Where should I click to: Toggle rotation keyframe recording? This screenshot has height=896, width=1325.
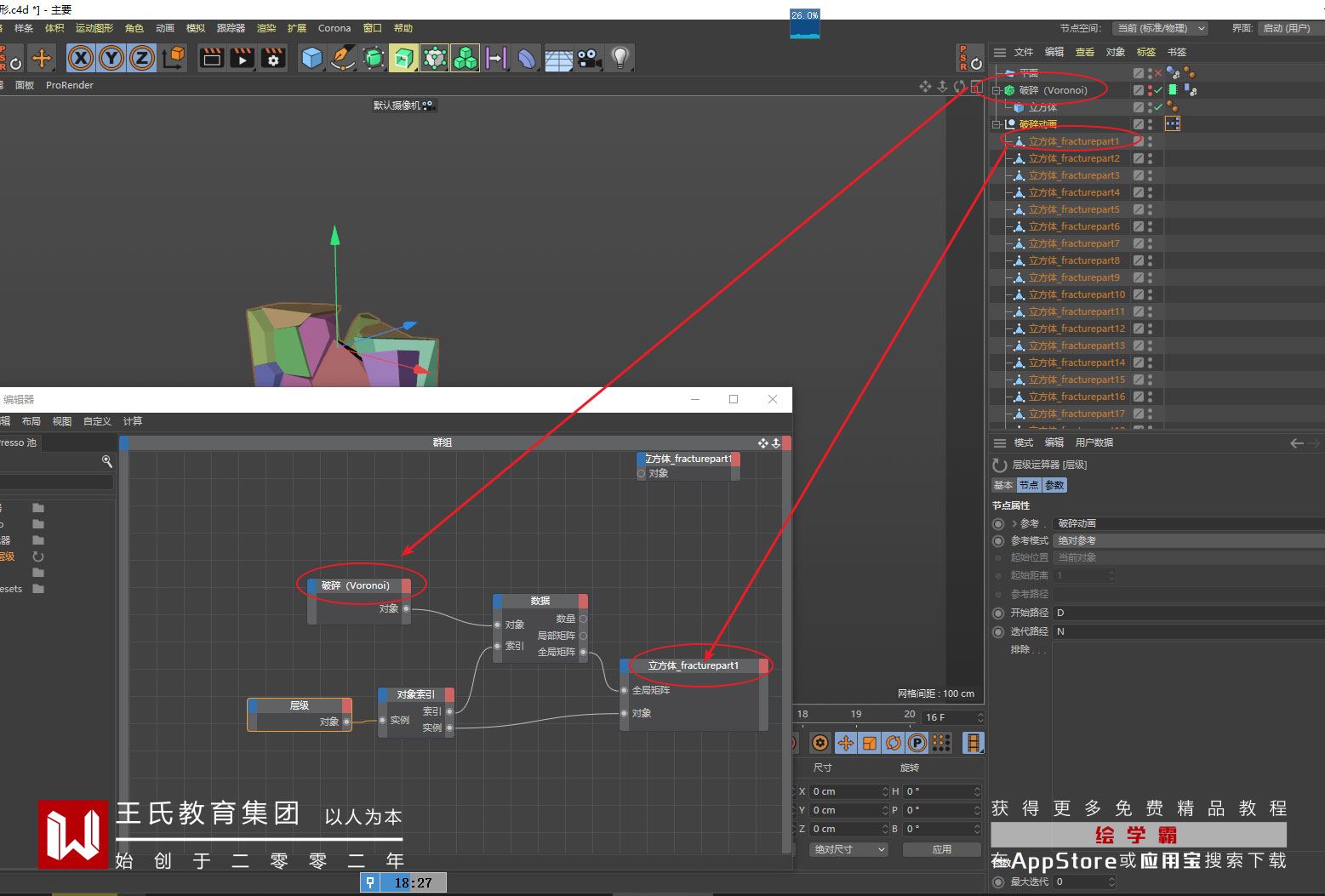click(x=894, y=743)
